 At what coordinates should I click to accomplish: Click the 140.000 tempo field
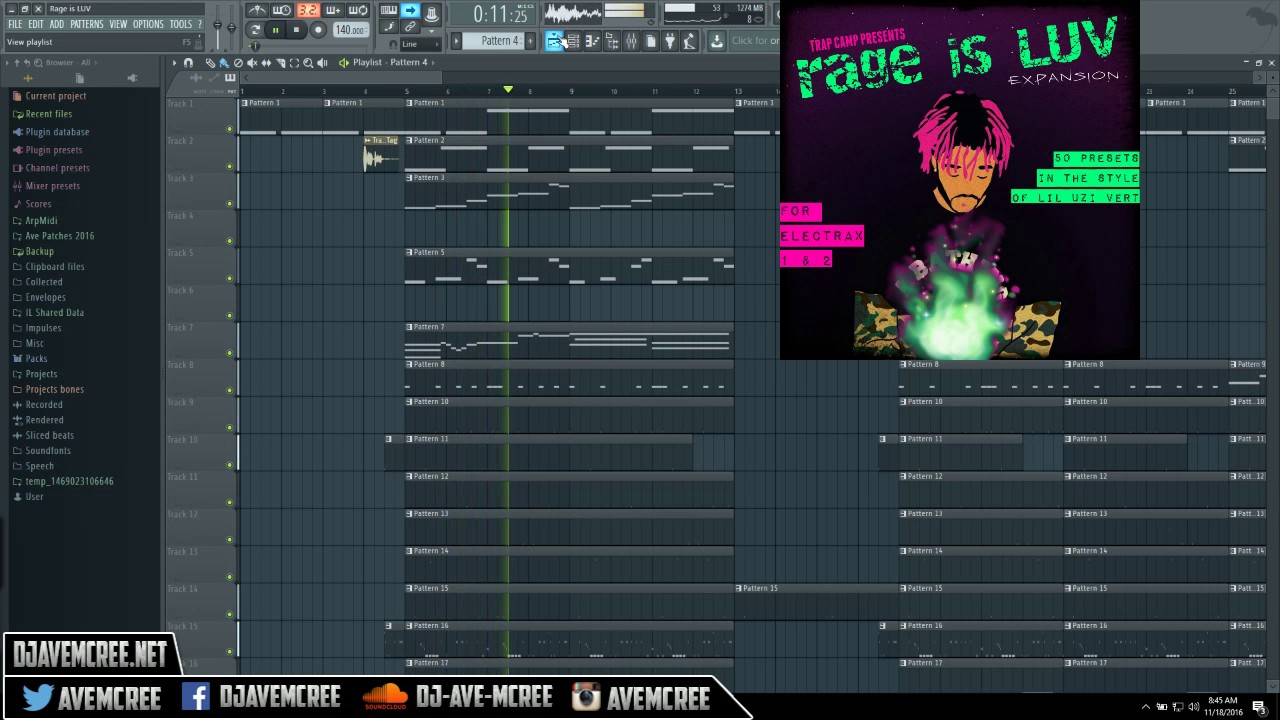(351, 29)
